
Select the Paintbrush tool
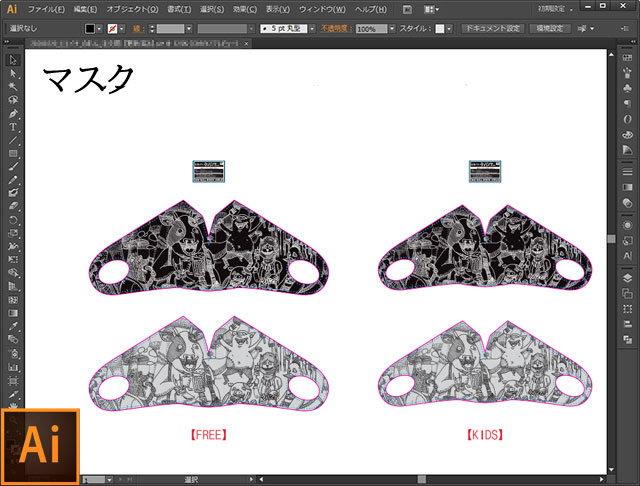tap(13, 166)
